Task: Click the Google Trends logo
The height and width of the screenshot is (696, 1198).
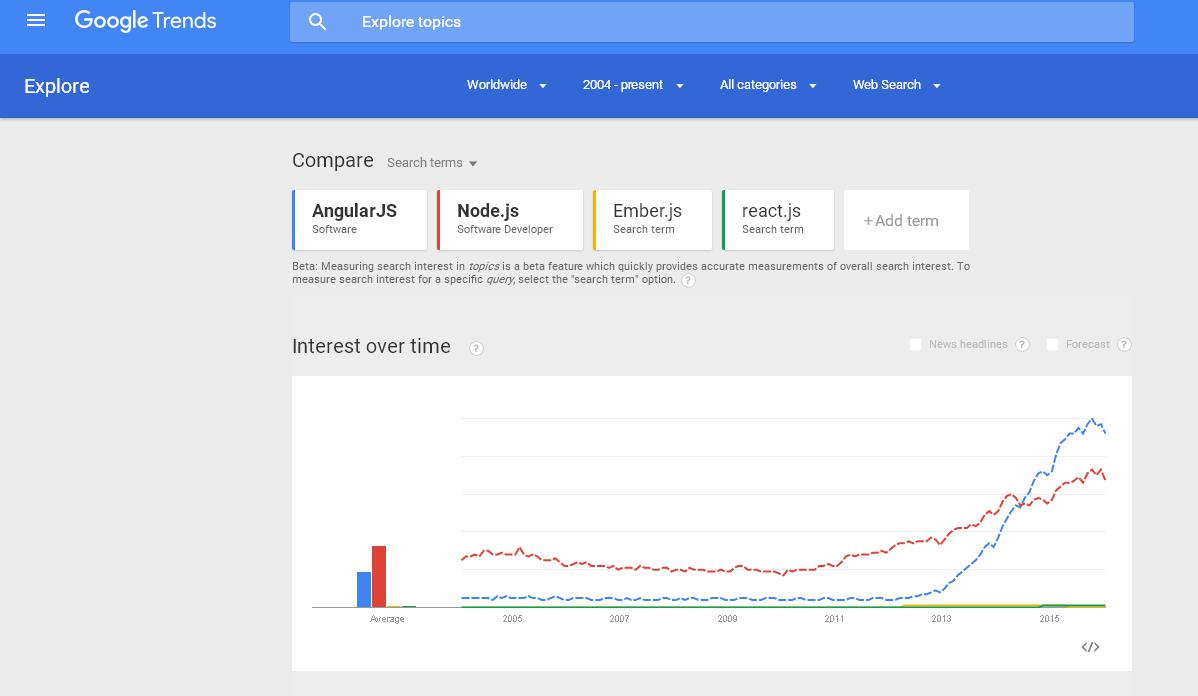Action: point(145,20)
